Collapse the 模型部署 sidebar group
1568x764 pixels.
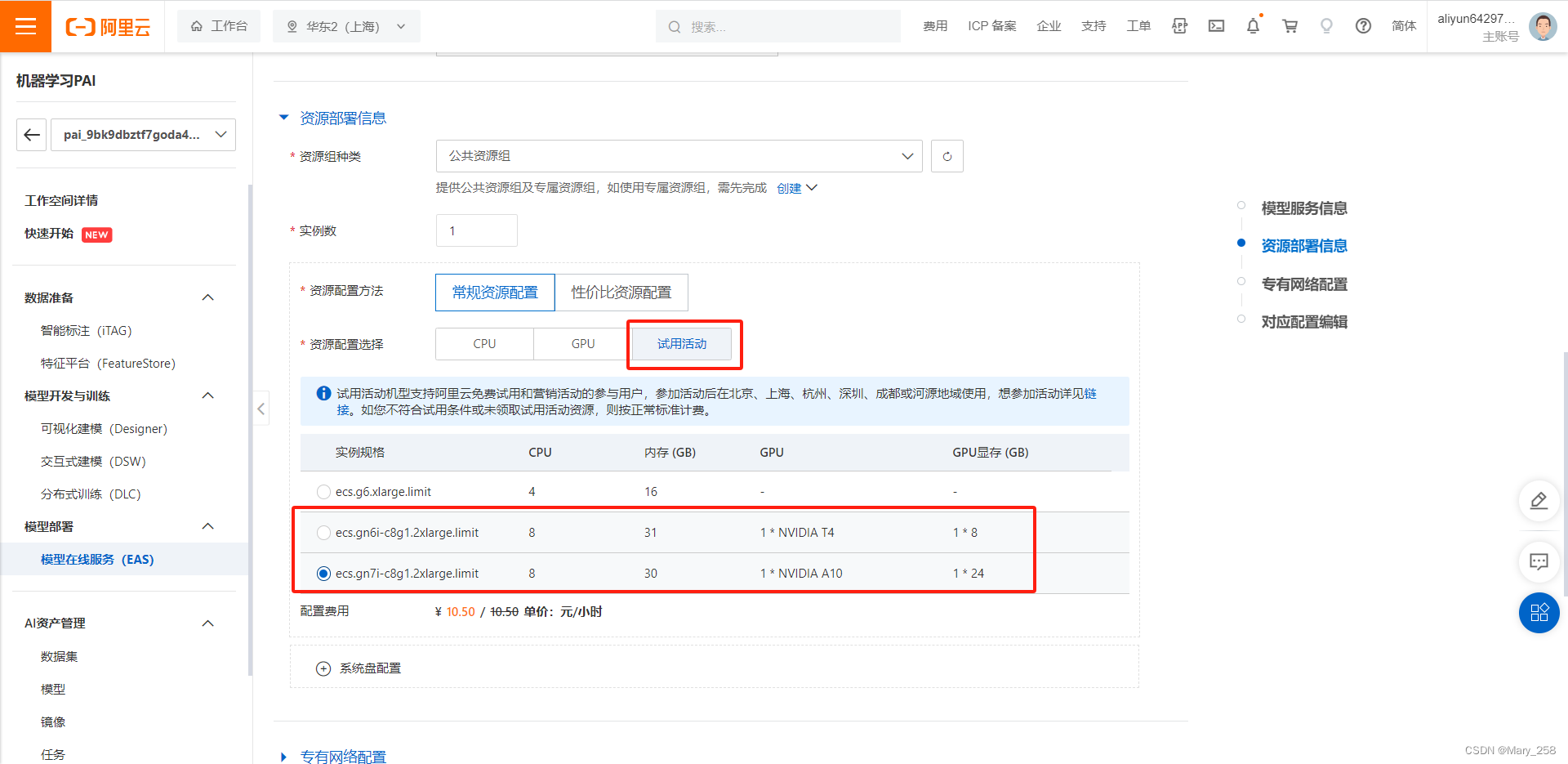click(208, 526)
